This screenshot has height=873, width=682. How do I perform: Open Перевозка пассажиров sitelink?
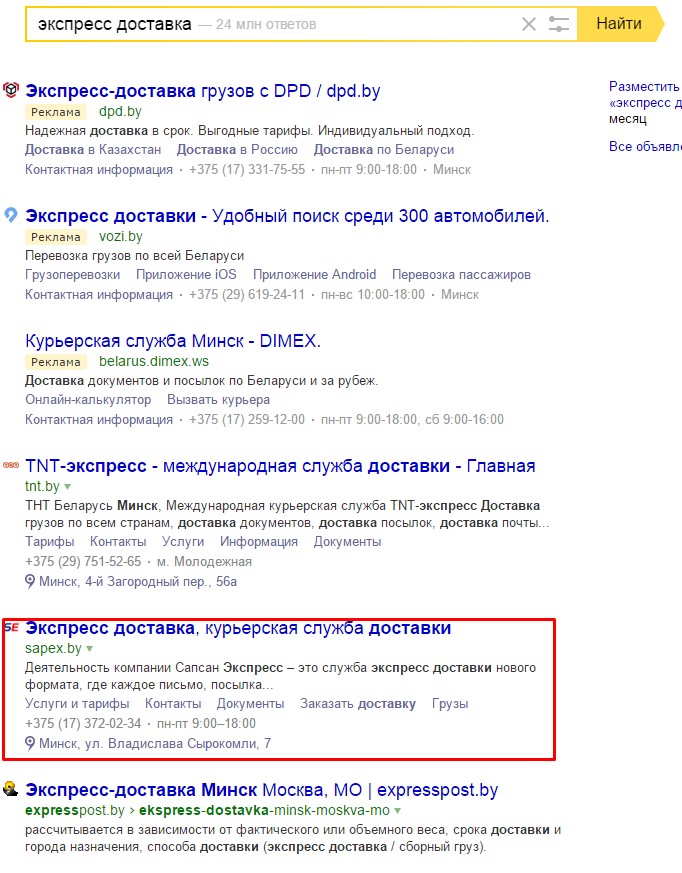pyautogui.click(x=462, y=274)
